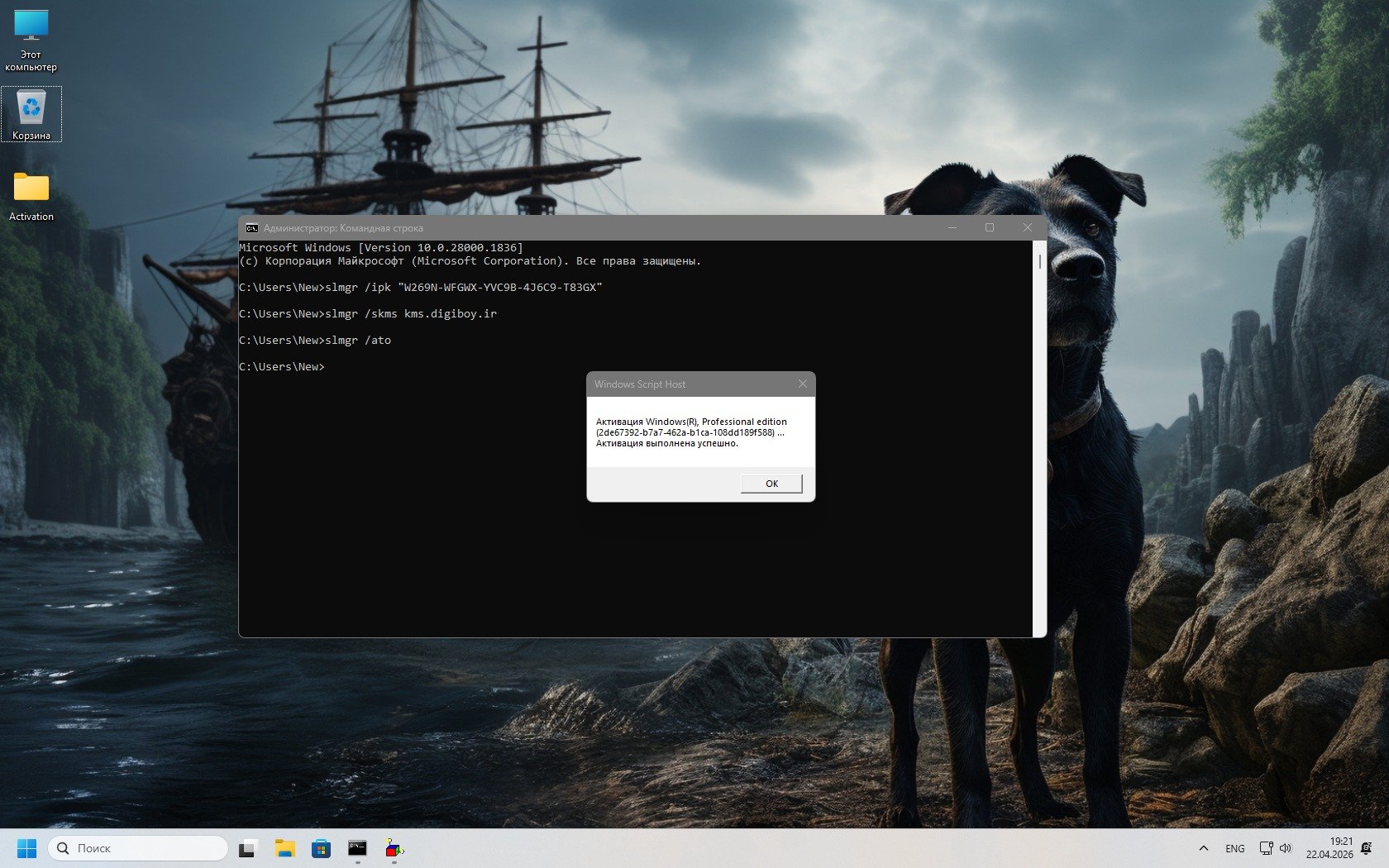The width and height of the screenshot is (1389, 868).
Task: Open the ENG input language switcher
Action: [1234, 848]
